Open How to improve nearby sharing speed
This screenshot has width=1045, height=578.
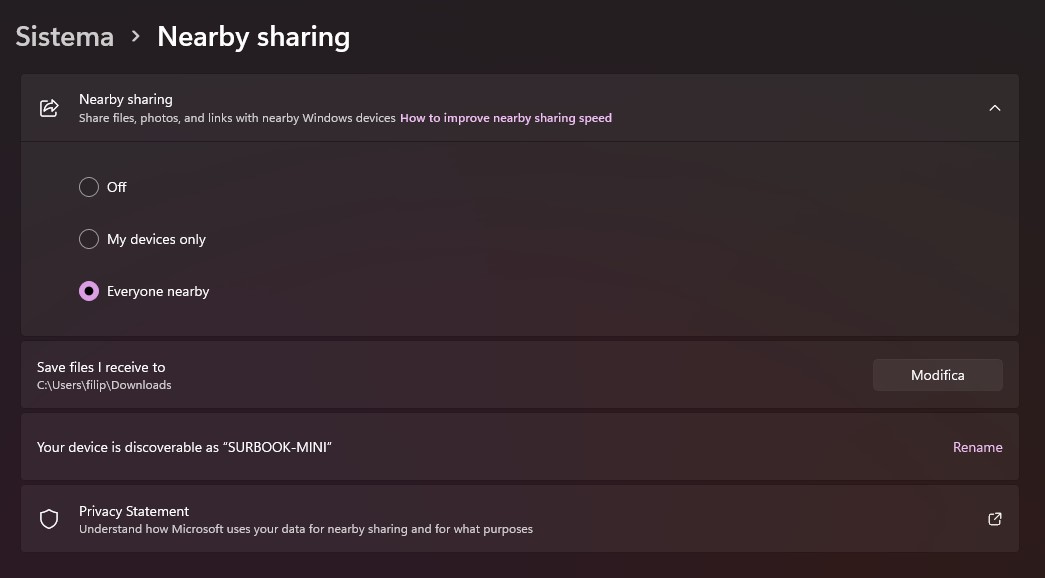click(x=506, y=118)
